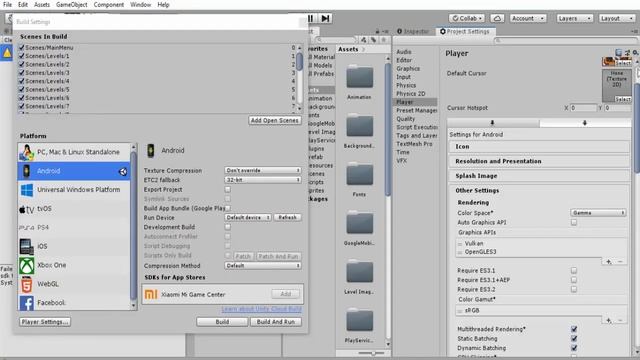Uncheck Scenes/MainMenu in build list
This screenshot has height=360, width=640.
22,47
